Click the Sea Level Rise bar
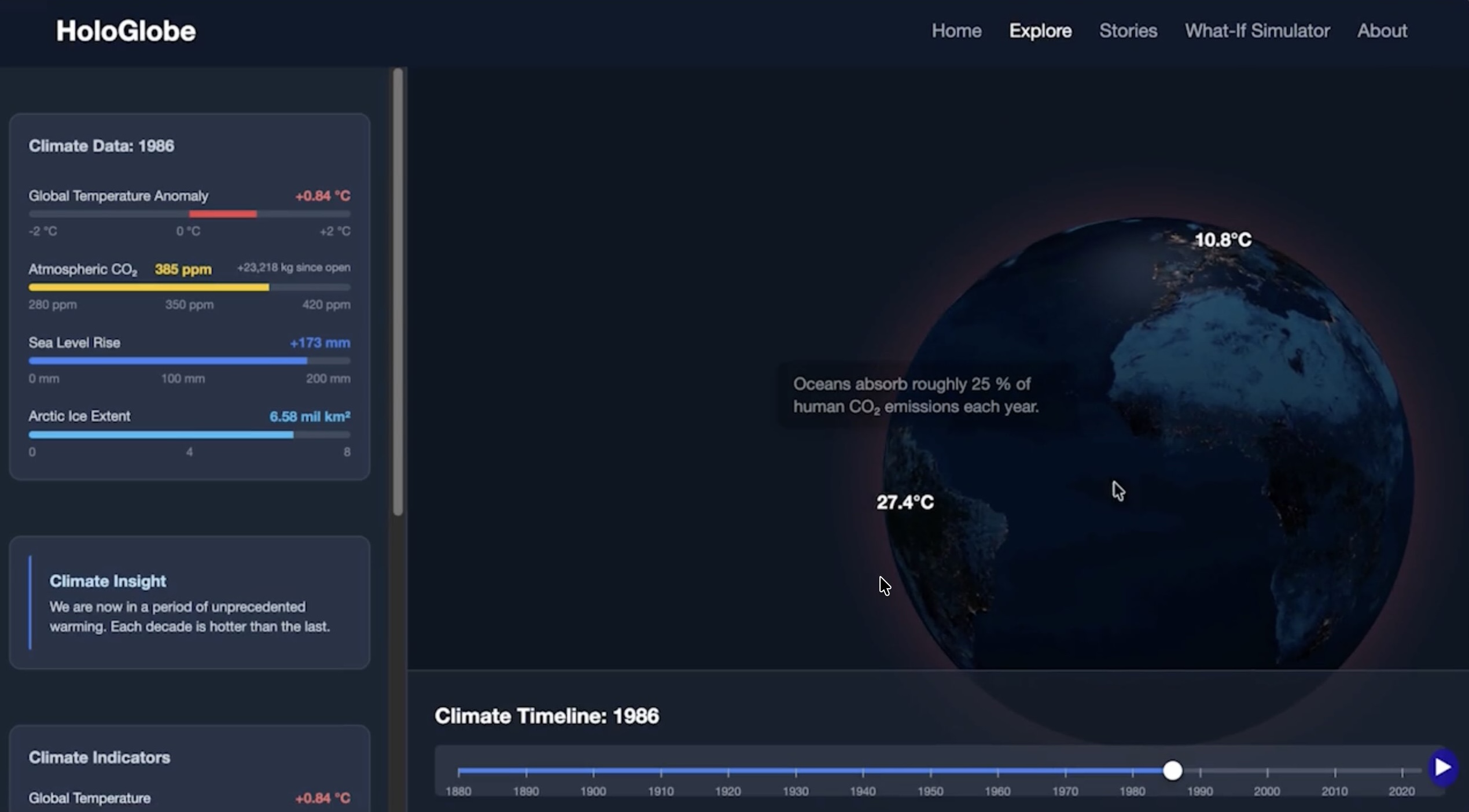 (x=168, y=361)
